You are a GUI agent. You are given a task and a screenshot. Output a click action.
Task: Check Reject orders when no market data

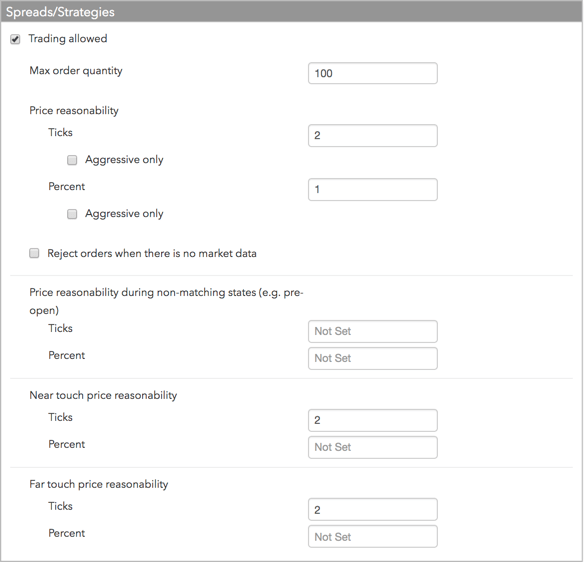coord(34,254)
